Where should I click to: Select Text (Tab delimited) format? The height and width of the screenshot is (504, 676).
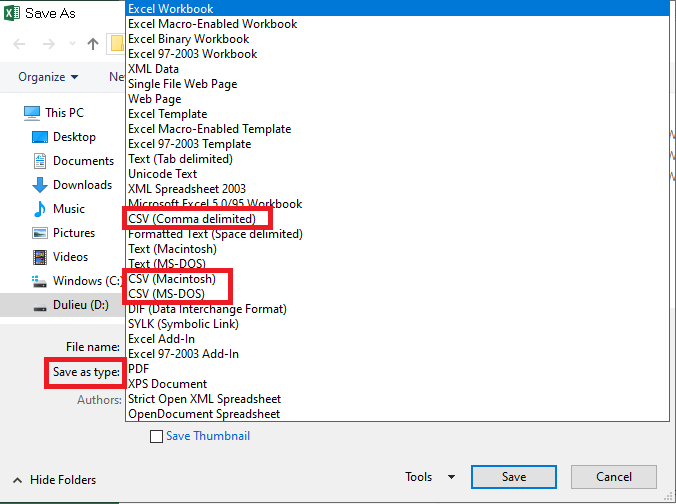[x=397, y=159]
